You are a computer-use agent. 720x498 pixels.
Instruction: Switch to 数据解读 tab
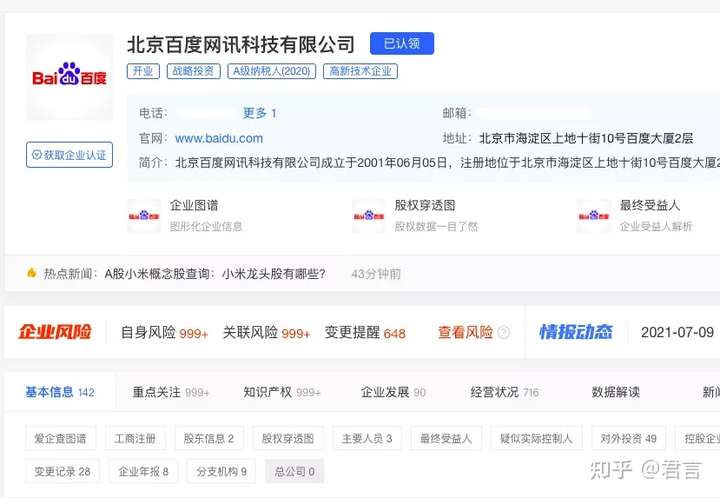click(615, 392)
